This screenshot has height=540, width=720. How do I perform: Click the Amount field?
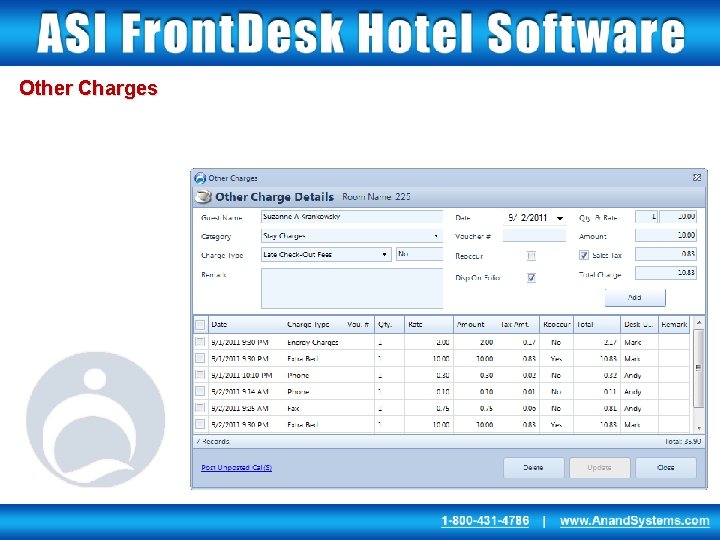[666, 236]
